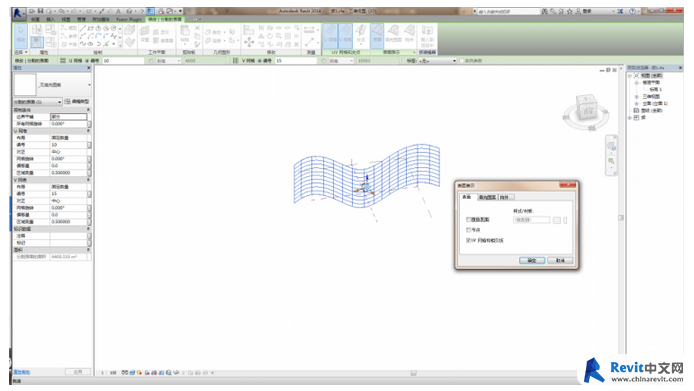
Task: Click the Intersects ribbon tool
Action: pos(361,35)
